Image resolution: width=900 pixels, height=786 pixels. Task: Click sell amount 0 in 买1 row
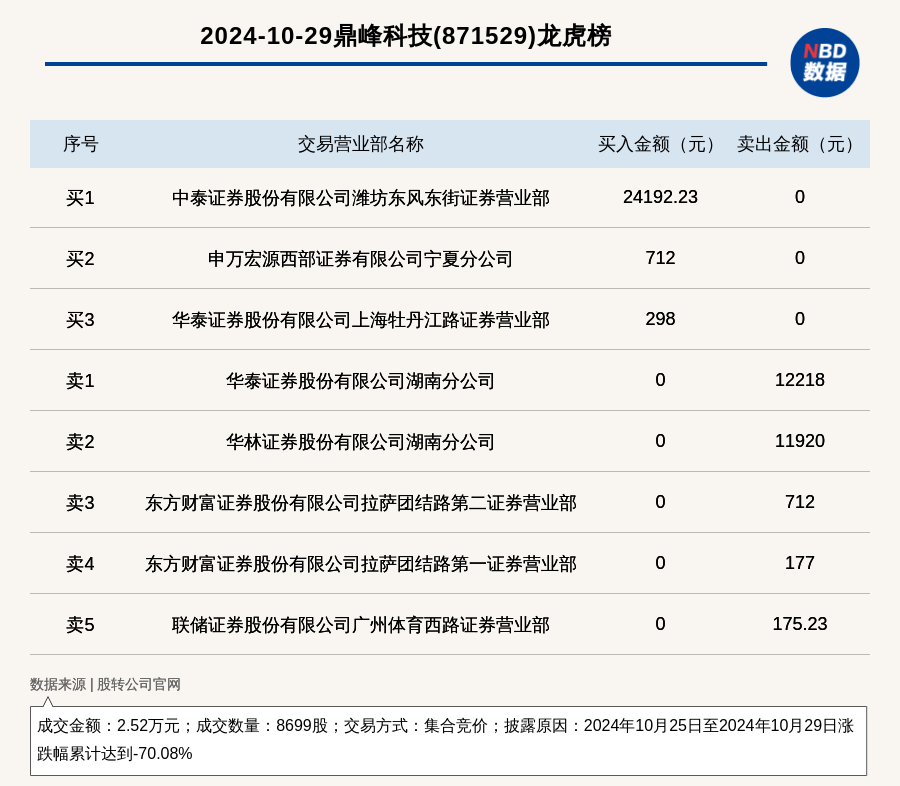point(800,197)
